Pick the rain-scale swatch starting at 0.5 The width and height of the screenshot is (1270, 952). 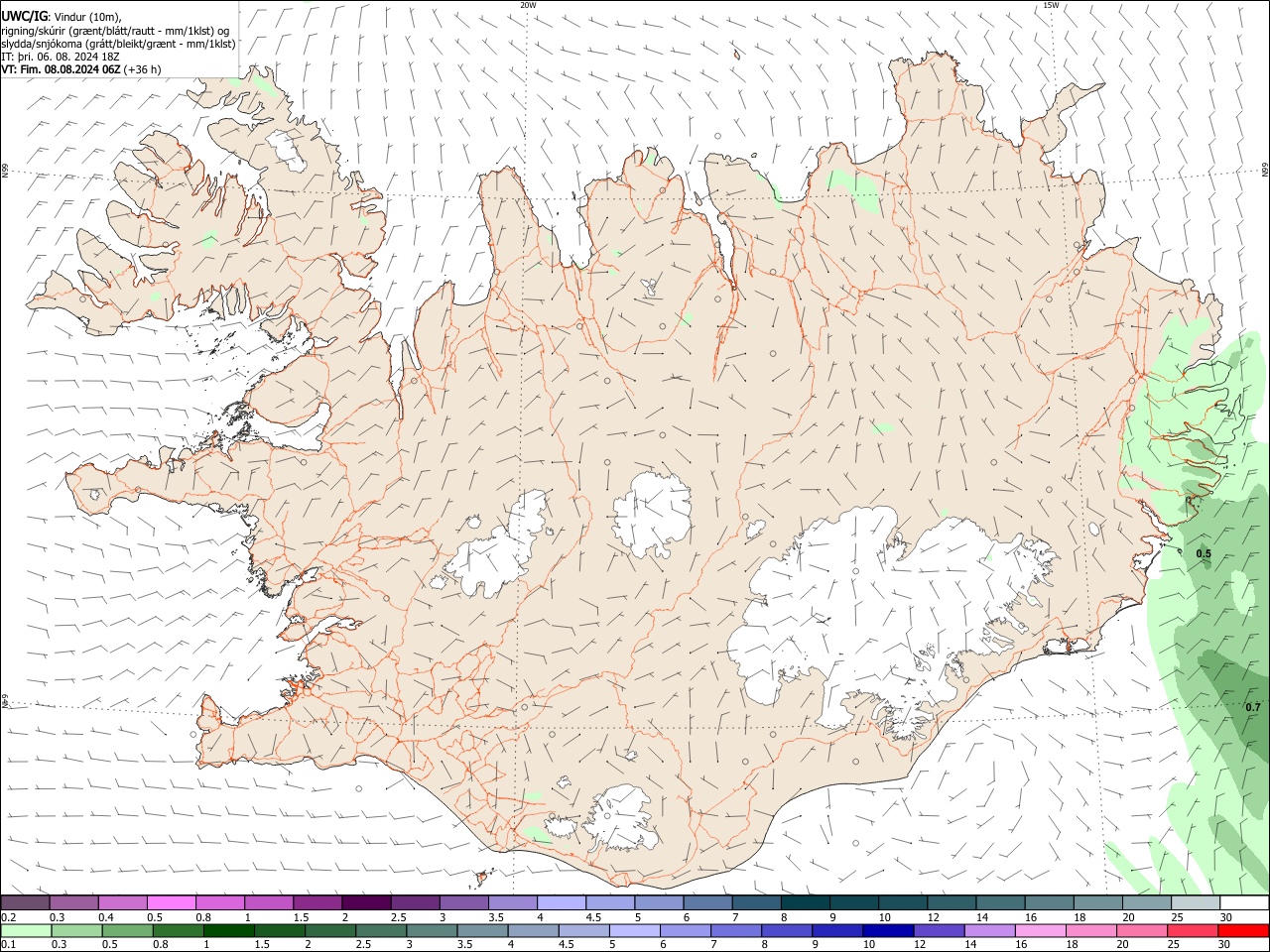pyautogui.click(x=127, y=931)
